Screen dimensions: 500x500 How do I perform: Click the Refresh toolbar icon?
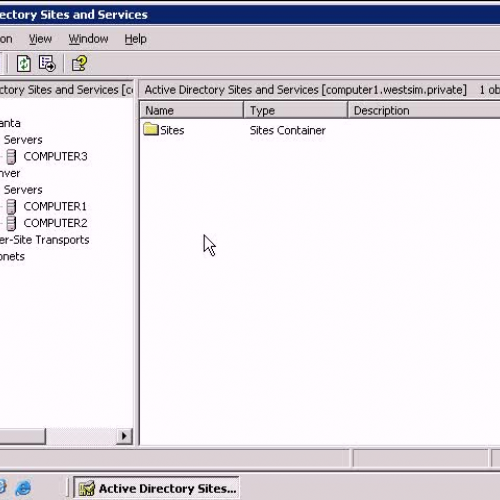click(24, 63)
